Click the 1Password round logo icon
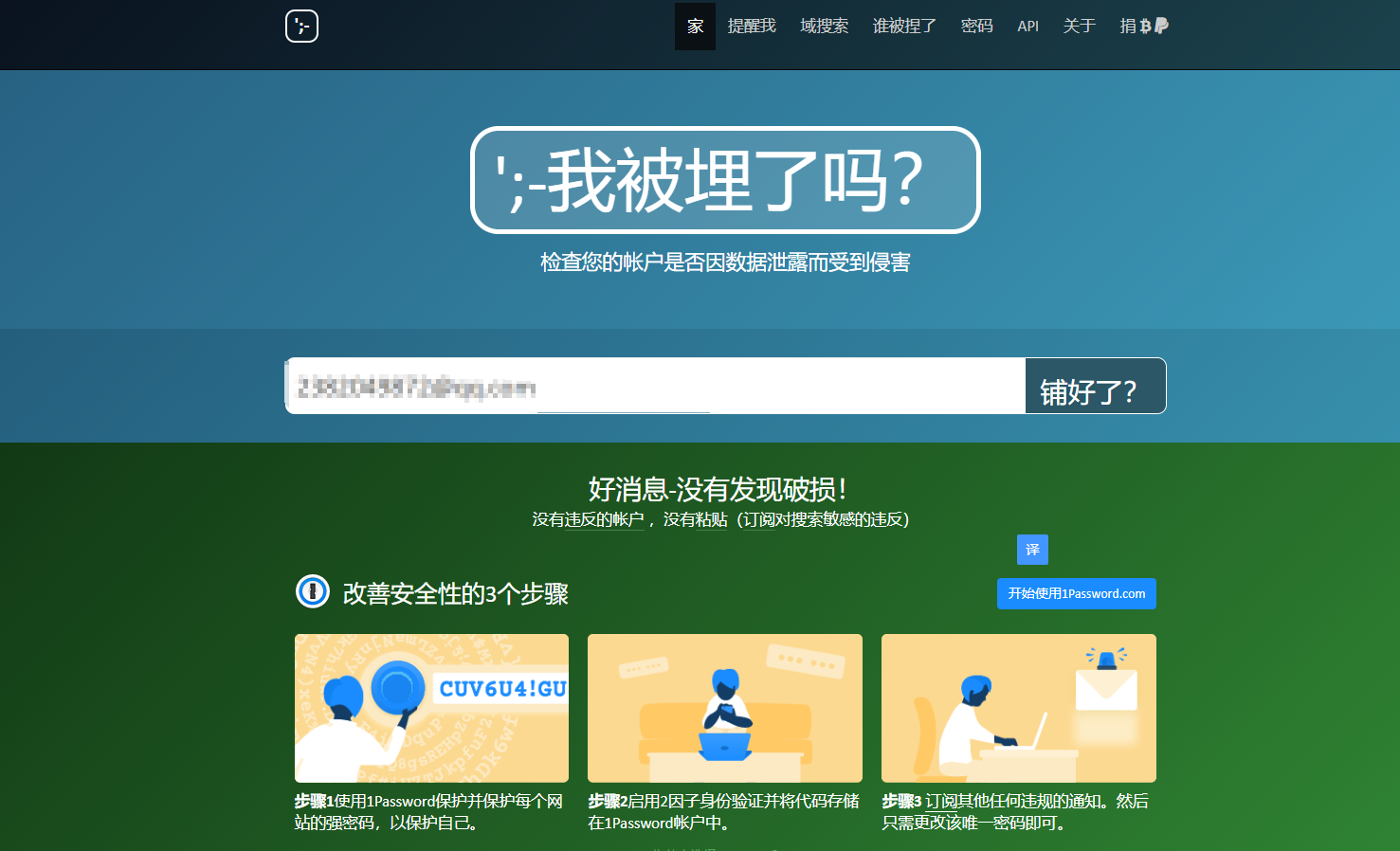The image size is (1400, 851). pos(313,591)
